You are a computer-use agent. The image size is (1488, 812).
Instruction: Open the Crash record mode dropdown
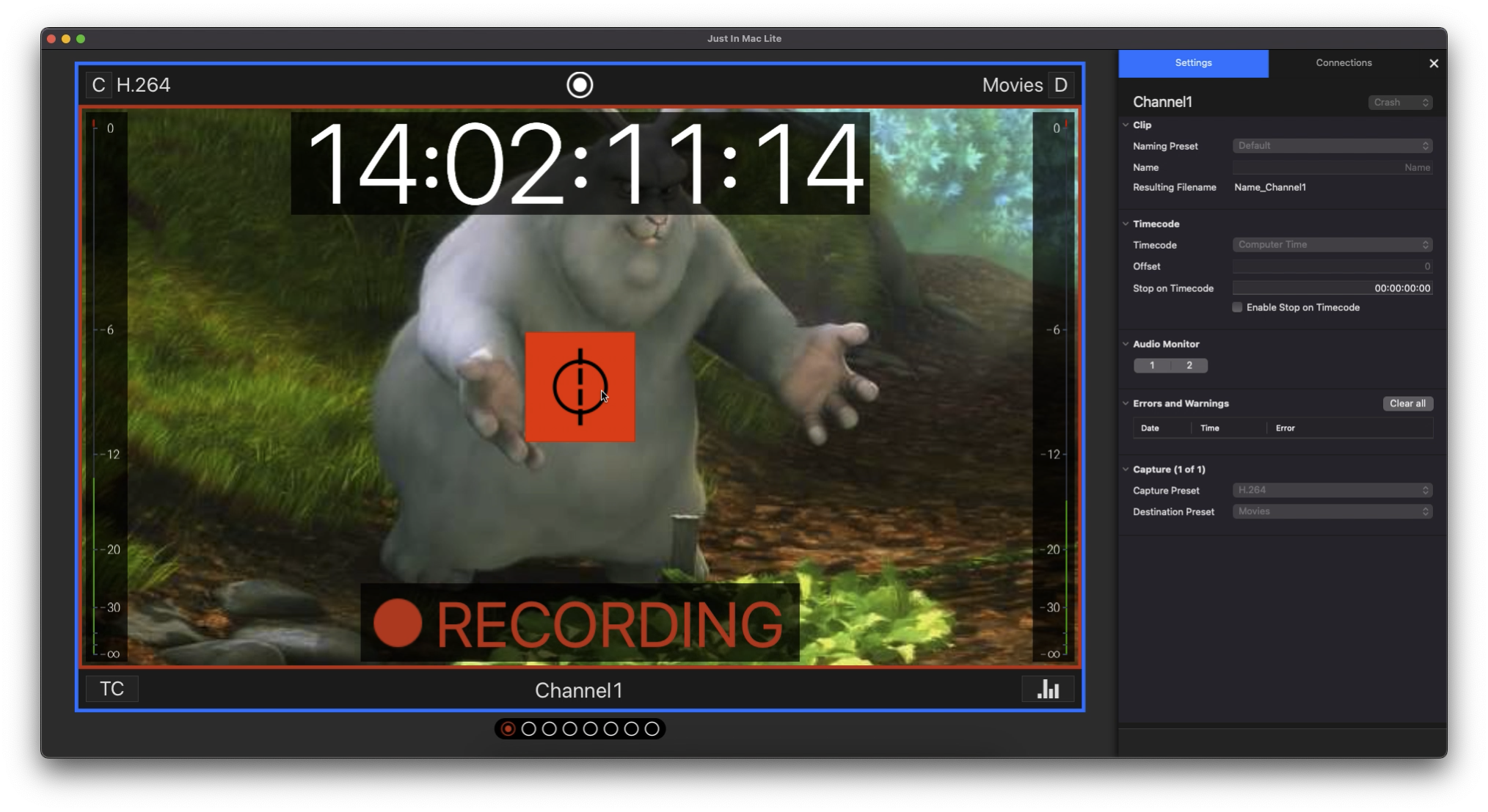point(1400,103)
